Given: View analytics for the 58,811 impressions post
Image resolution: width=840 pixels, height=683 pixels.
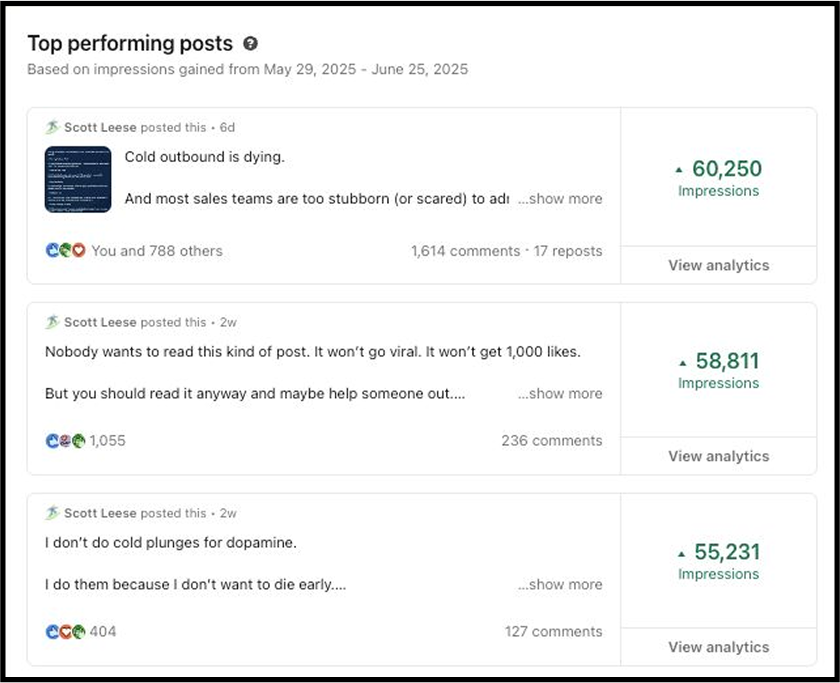Looking at the screenshot, I should click(x=718, y=456).
